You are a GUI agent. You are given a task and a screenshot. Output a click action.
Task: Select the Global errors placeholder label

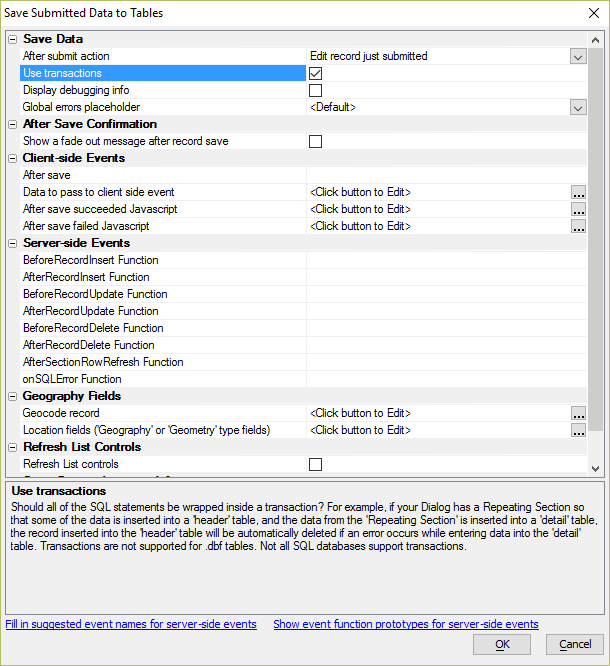pos(81,107)
